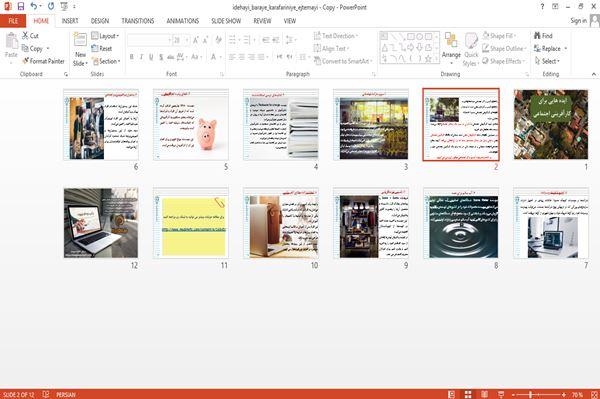
Task: Click the Cut command
Action: point(30,36)
